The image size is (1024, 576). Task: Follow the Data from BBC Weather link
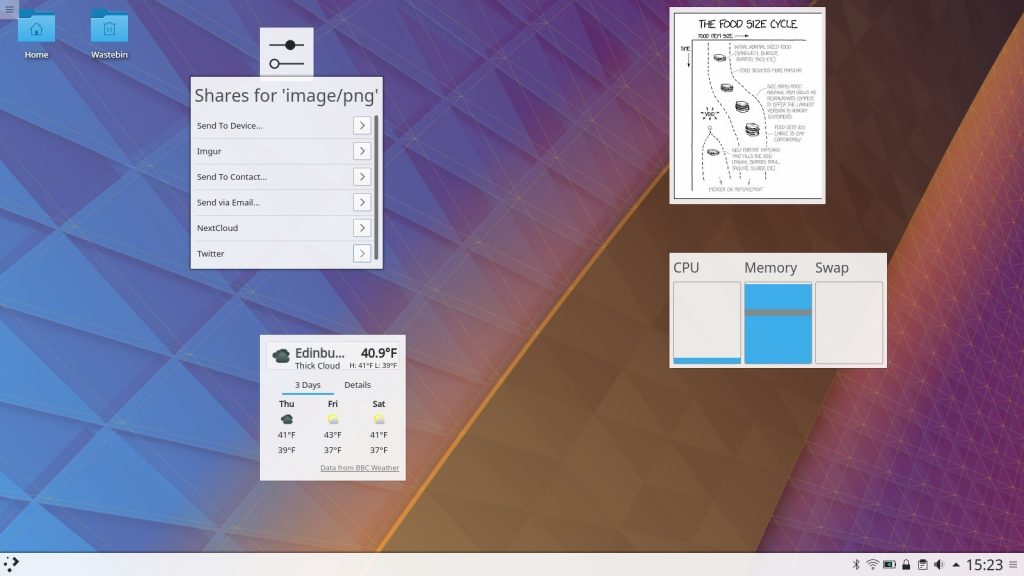click(359, 468)
